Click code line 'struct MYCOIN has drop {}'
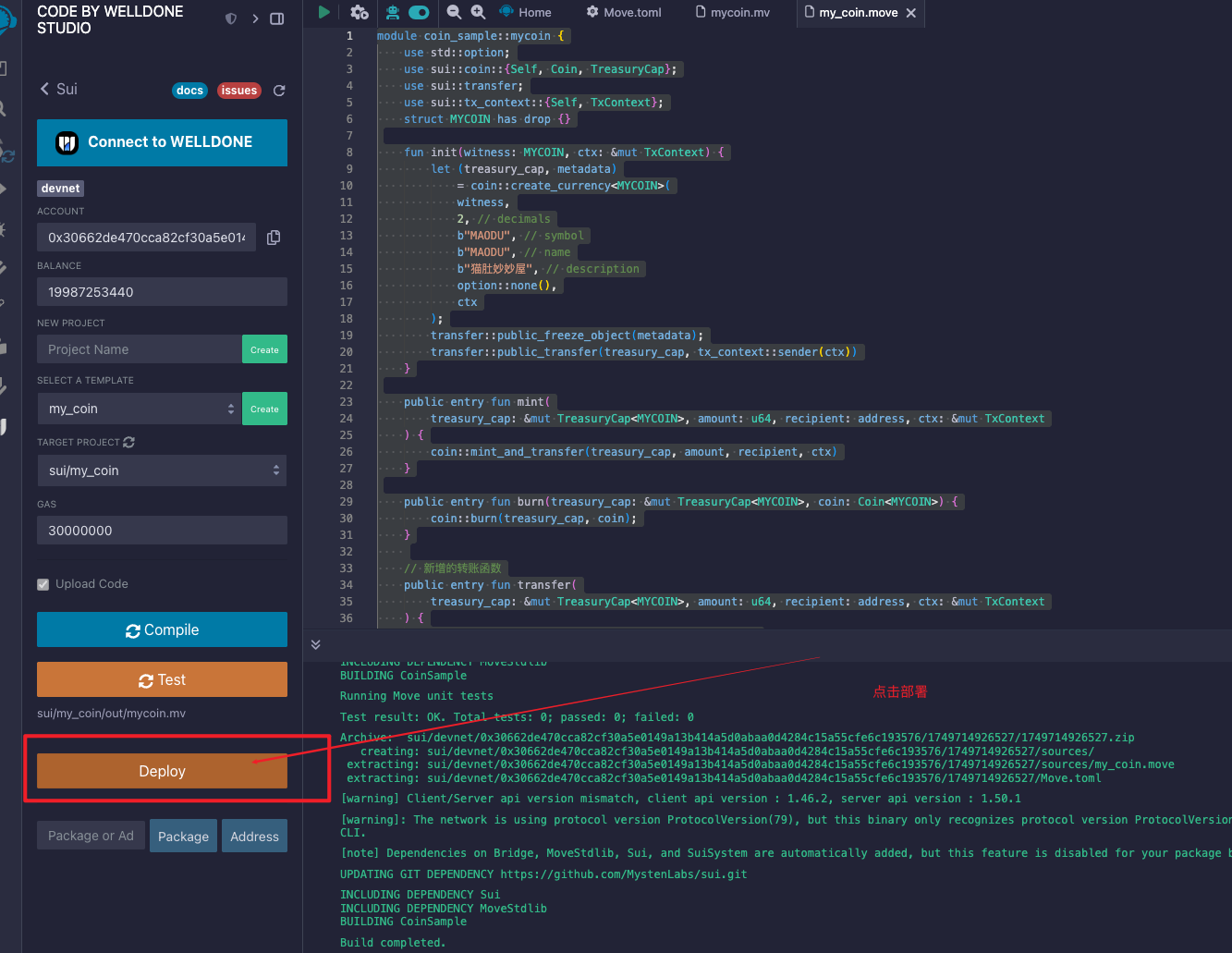Viewport: 1232px width, 953px height. 487,119
